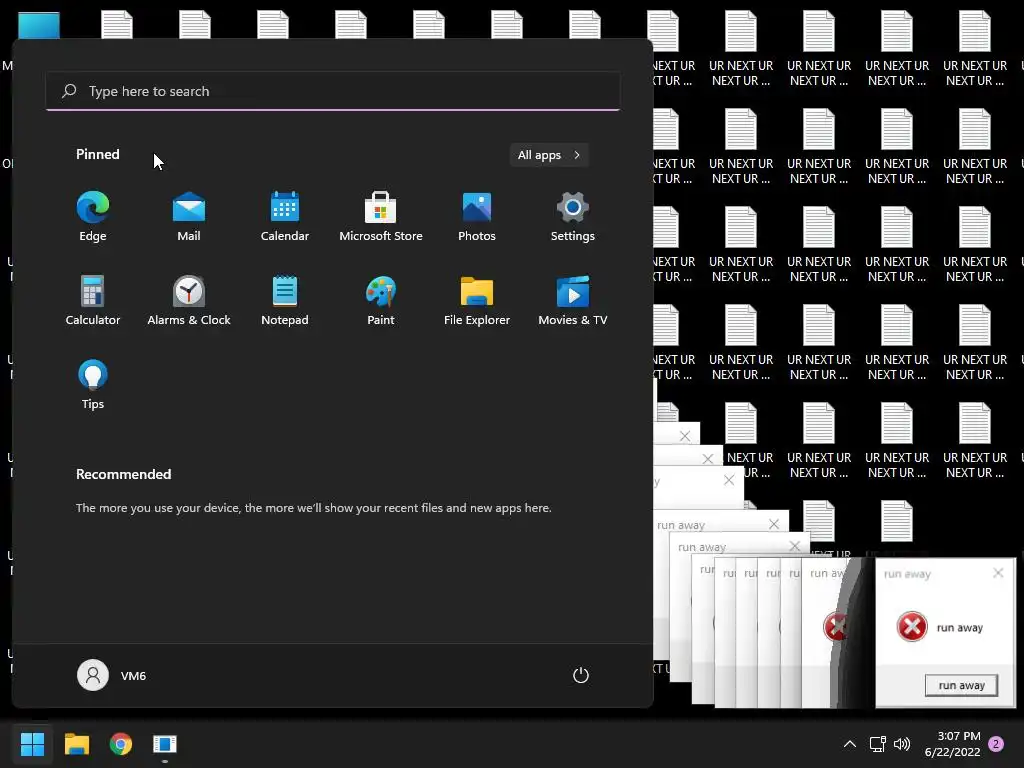Click the Recommended section heading
Screen dimensions: 1024x768
pos(123,474)
